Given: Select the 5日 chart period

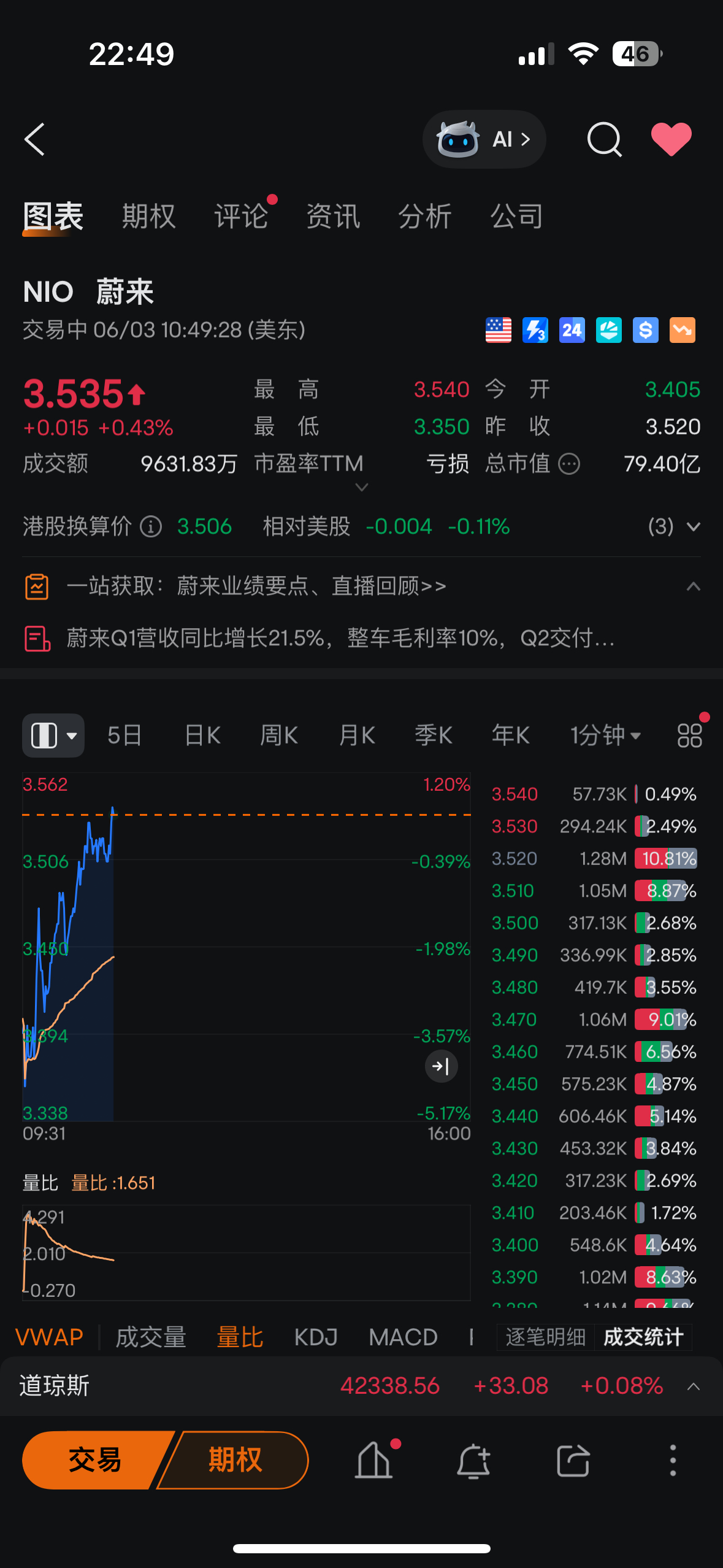Looking at the screenshot, I should (124, 735).
